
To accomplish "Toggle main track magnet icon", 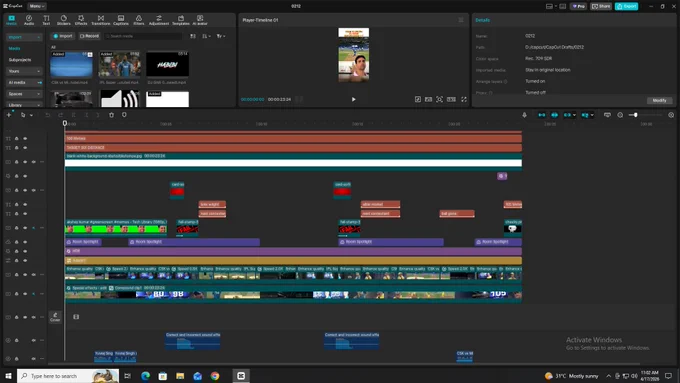I will click(542, 115).
